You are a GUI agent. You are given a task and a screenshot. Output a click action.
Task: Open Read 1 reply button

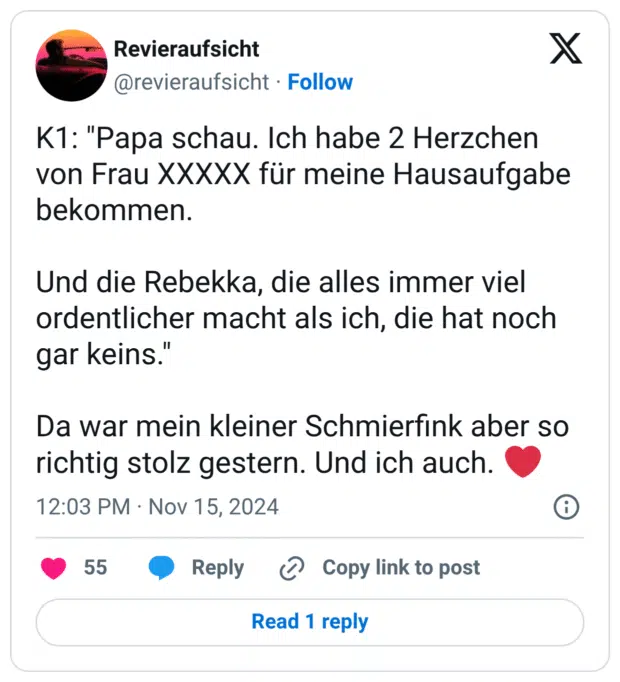click(x=310, y=622)
